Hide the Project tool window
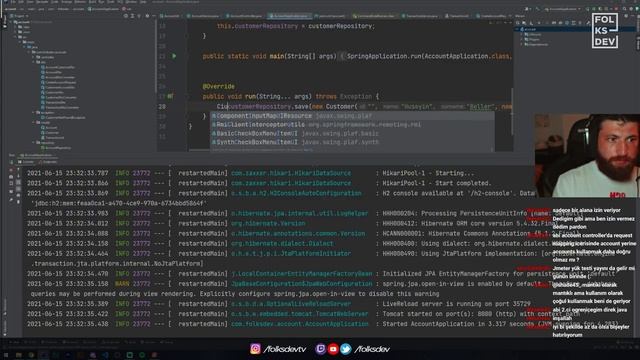This screenshot has width=640, height=360. [153, 16]
